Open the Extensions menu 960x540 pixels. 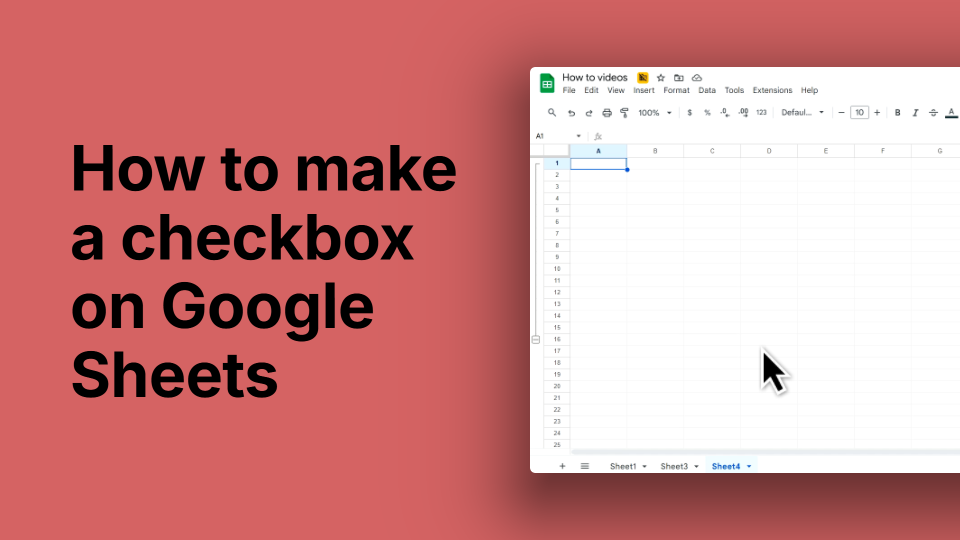pos(772,90)
